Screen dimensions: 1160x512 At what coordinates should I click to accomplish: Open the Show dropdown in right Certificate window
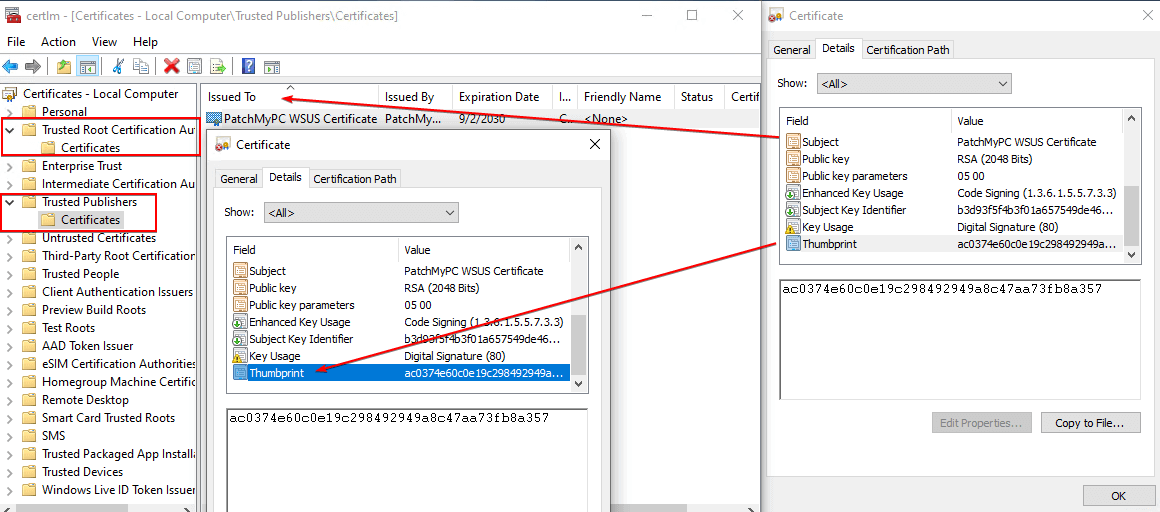[914, 84]
